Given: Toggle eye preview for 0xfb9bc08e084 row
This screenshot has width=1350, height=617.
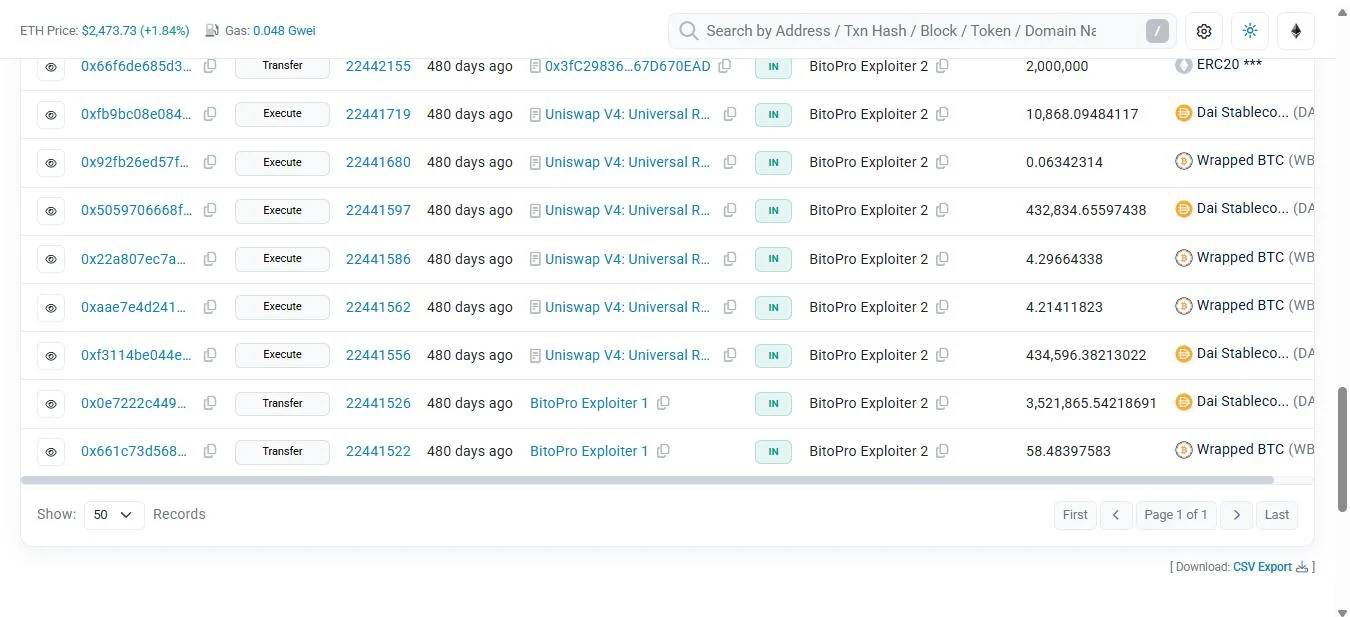Looking at the screenshot, I should coord(51,115).
